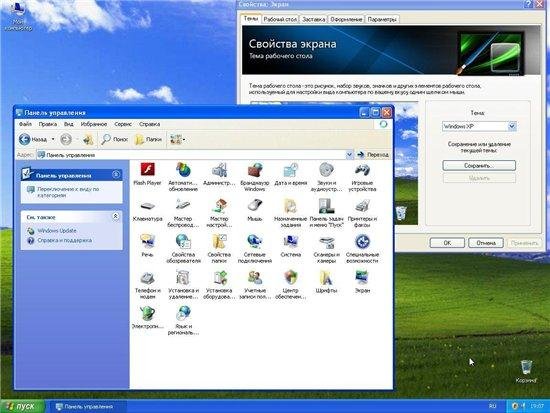Image resolution: width=550 pixels, height=413 pixels.
Task: Open the Flash Player control panel item
Action: [148, 174]
